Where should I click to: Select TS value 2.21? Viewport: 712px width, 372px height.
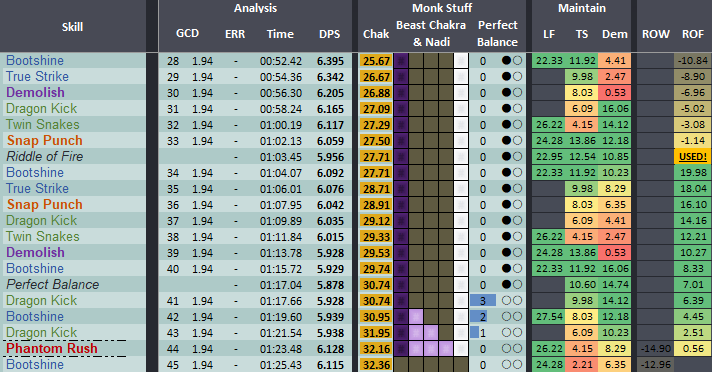click(x=582, y=365)
